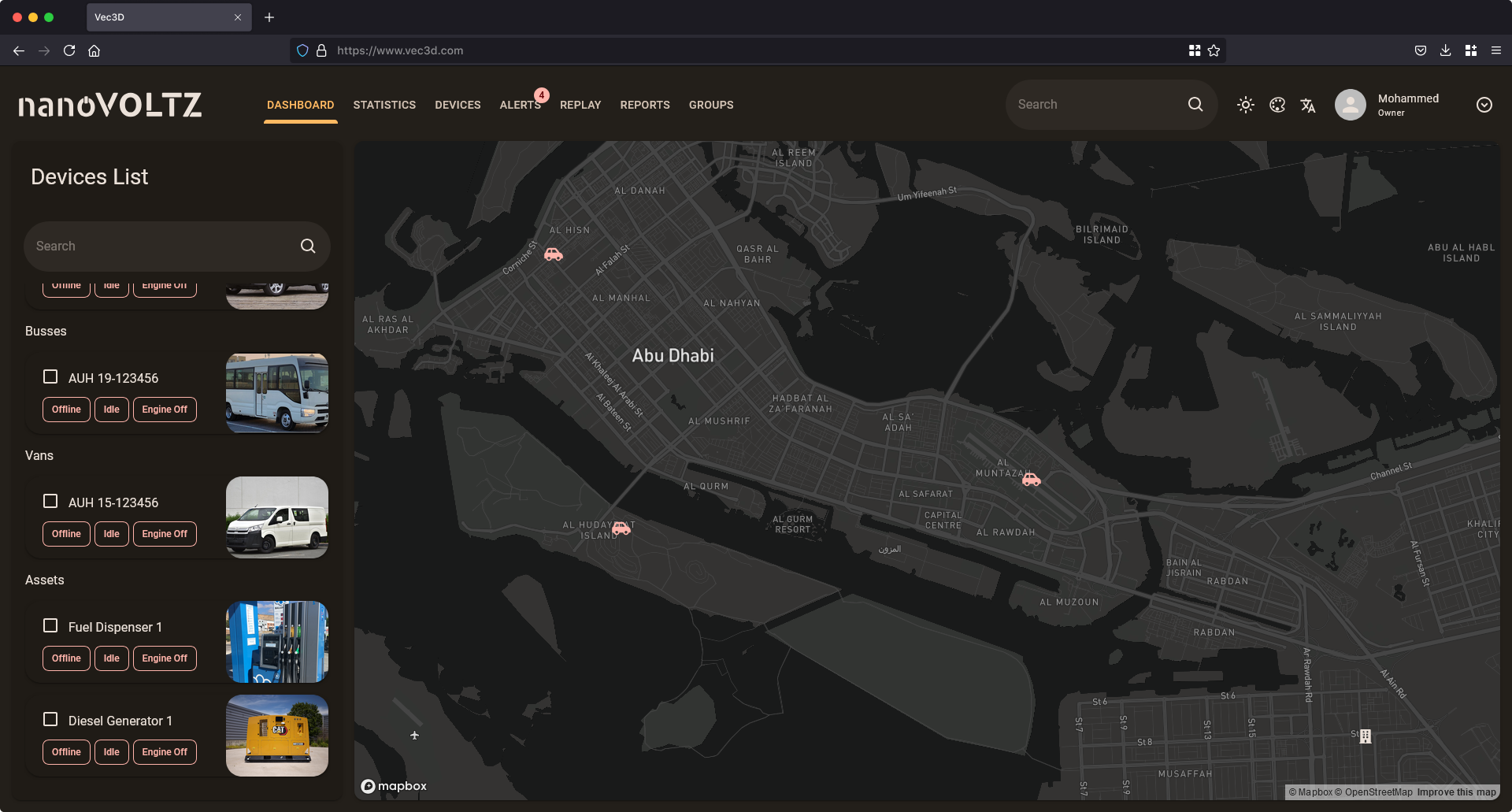Open the browser downloads icon
Screen dimensions: 1512x812
click(1445, 50)
